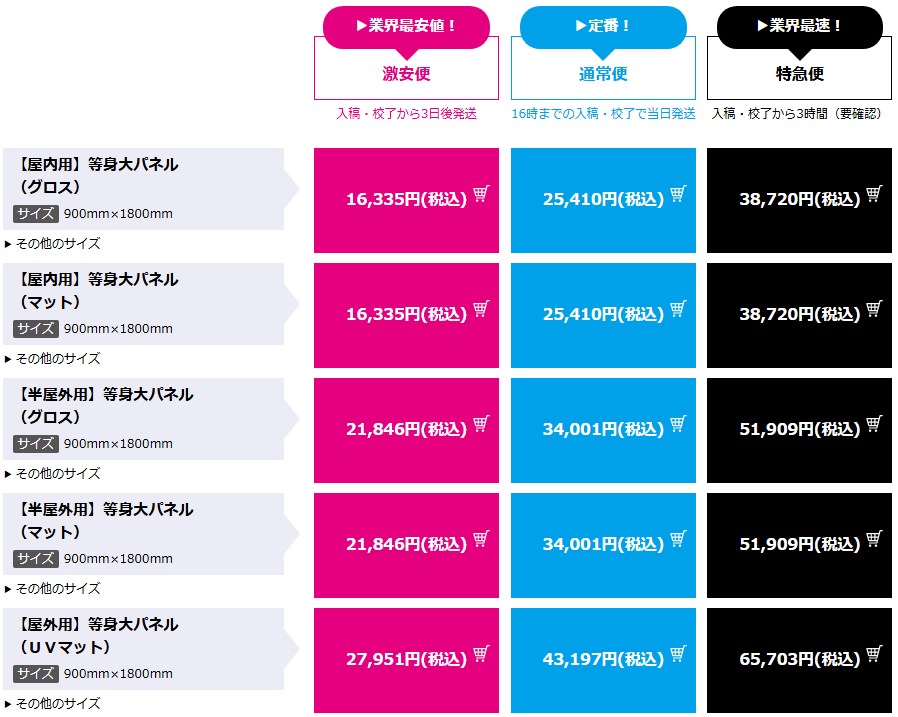Expand その他のサイズ under 屋内用 グロス panel
898x717 pixels.
tap(57, 243)
